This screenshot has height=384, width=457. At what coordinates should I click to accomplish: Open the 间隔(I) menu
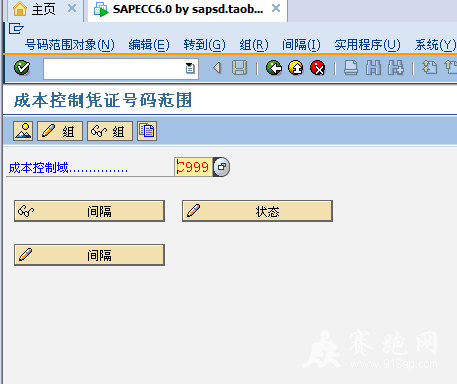301,45
